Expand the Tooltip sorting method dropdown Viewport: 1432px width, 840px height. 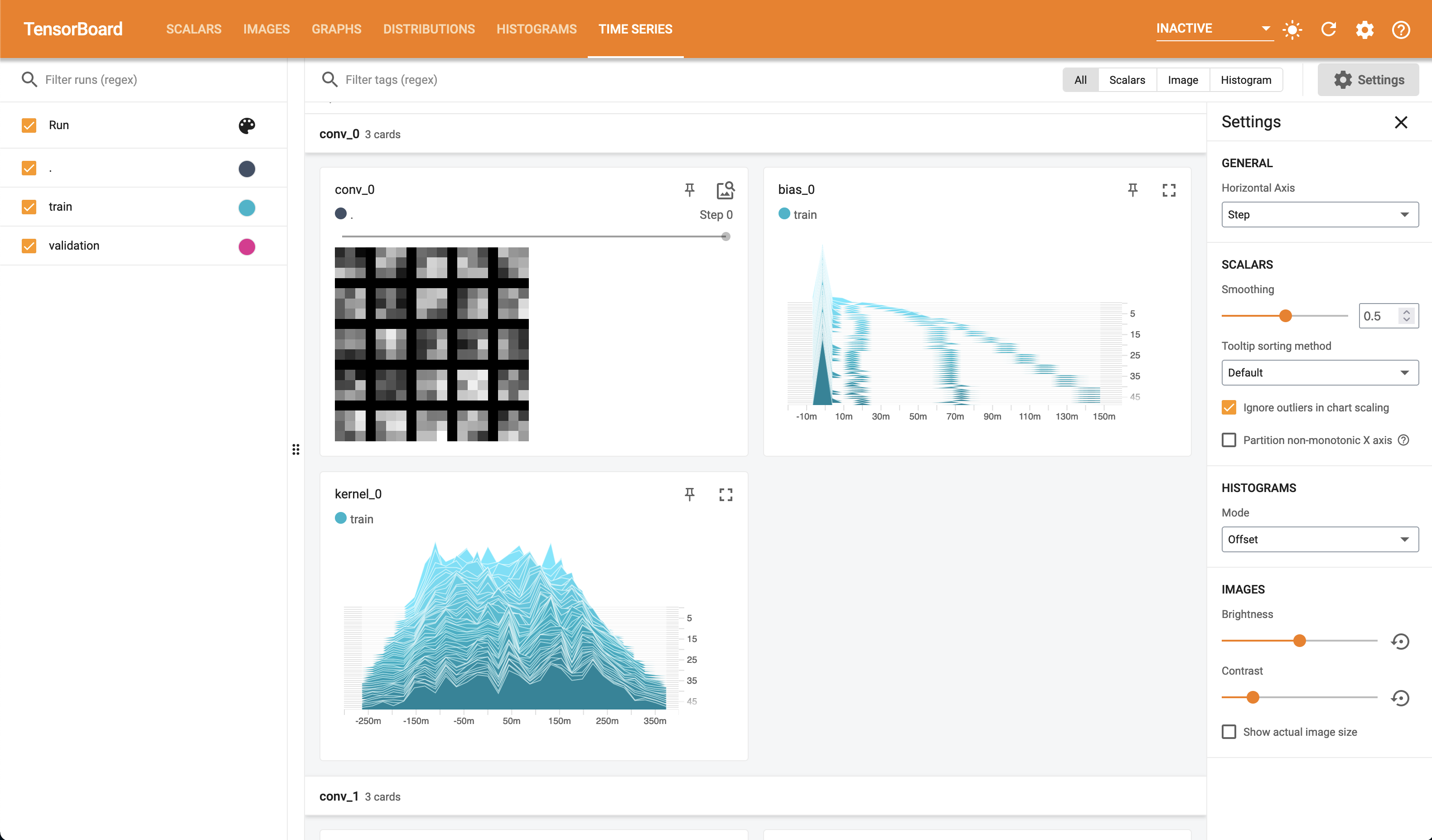click(1320, 372)
